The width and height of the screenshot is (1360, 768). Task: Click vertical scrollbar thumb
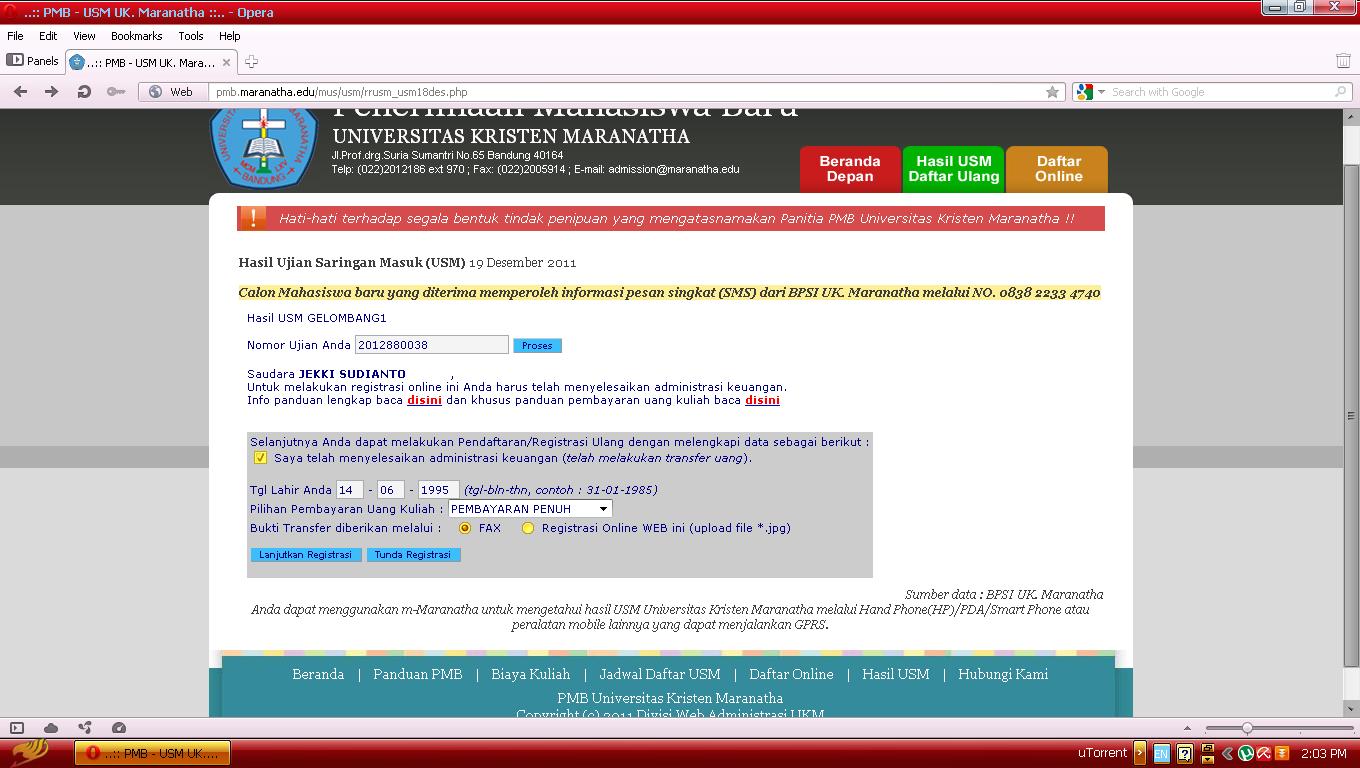(x=1351, y=416)
